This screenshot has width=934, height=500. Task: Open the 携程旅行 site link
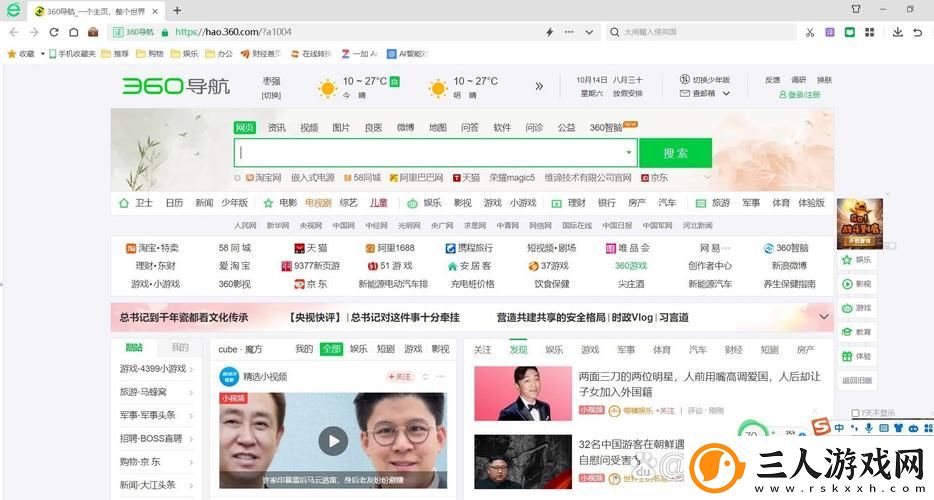tap(469, 248)
